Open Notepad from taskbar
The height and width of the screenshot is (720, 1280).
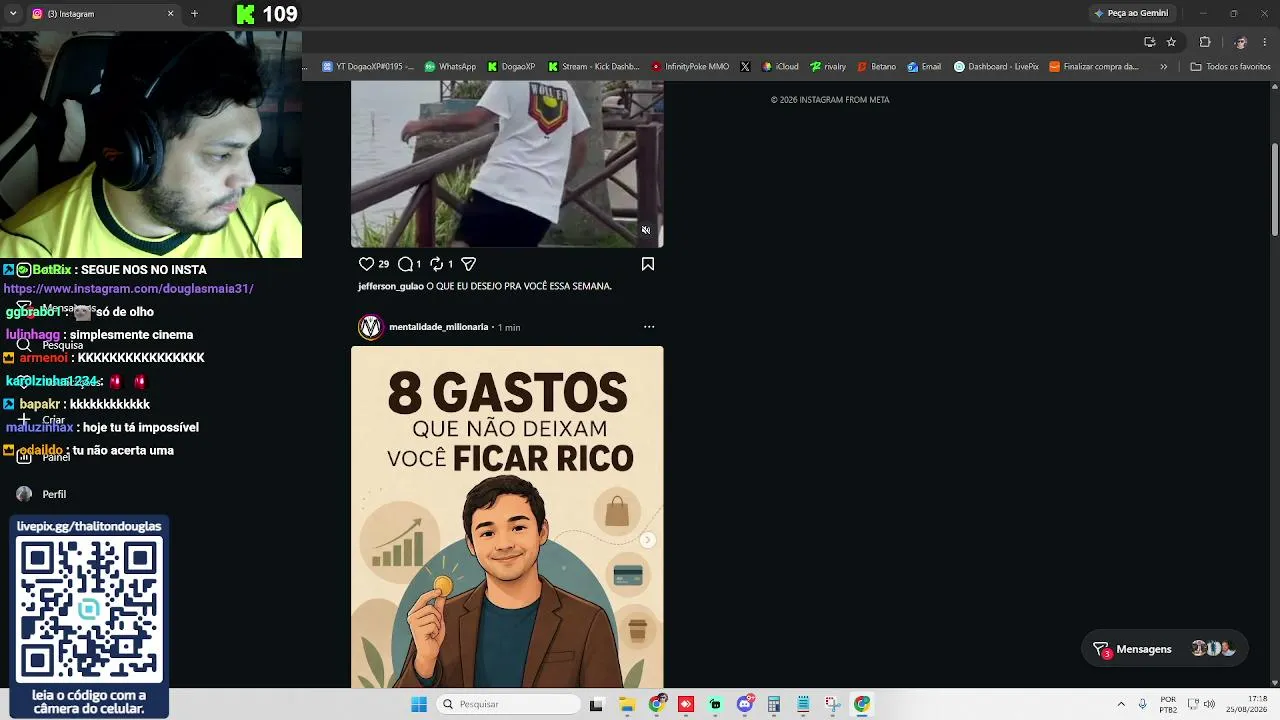(803, 704)
